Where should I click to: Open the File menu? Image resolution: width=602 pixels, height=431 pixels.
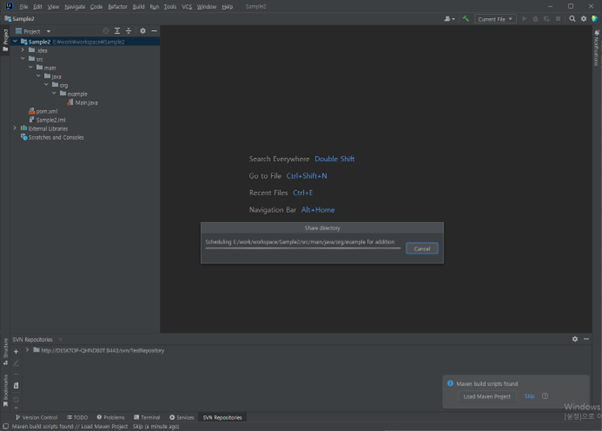23,7
